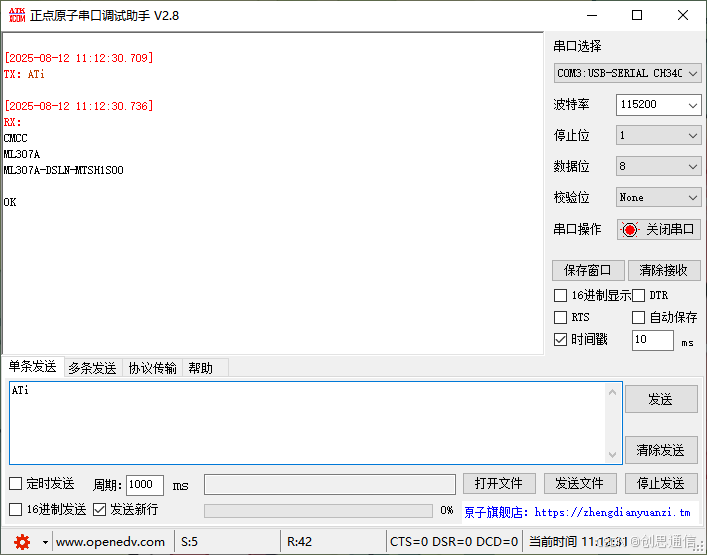Open the stop bits dropdown
Viewport: 707px width, 555px height.
pos(658,135)
